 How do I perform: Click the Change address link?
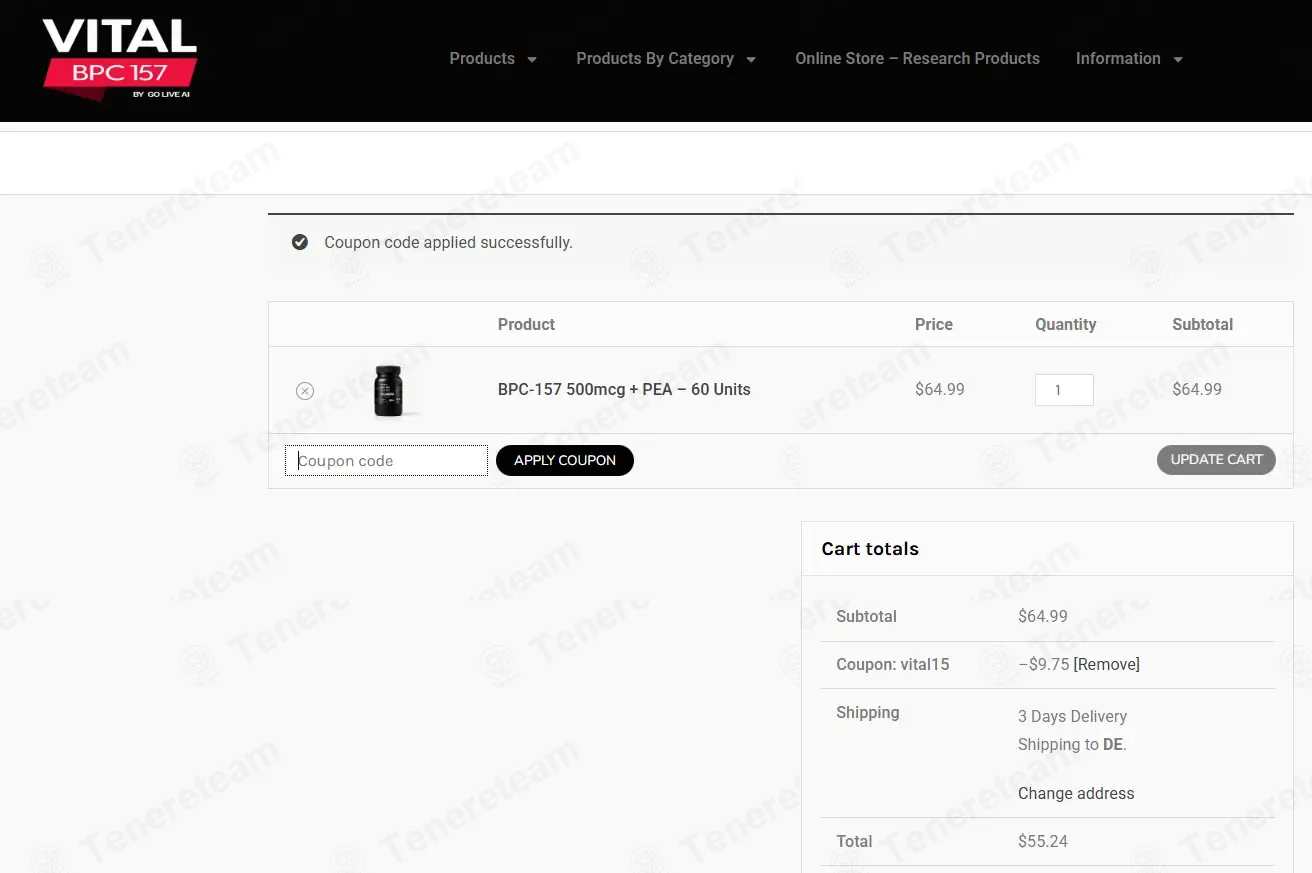point(1076,794)
